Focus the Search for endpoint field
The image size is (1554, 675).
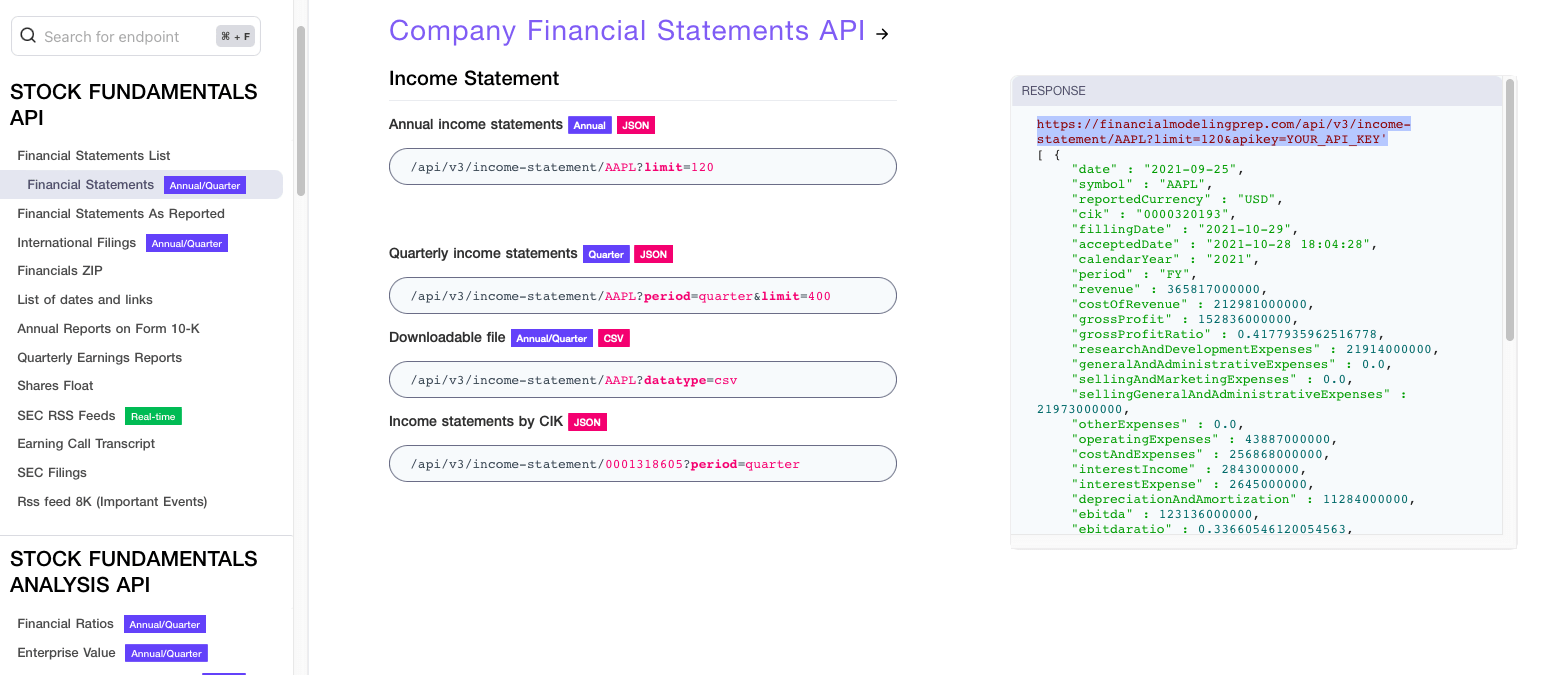click(136, 36)
